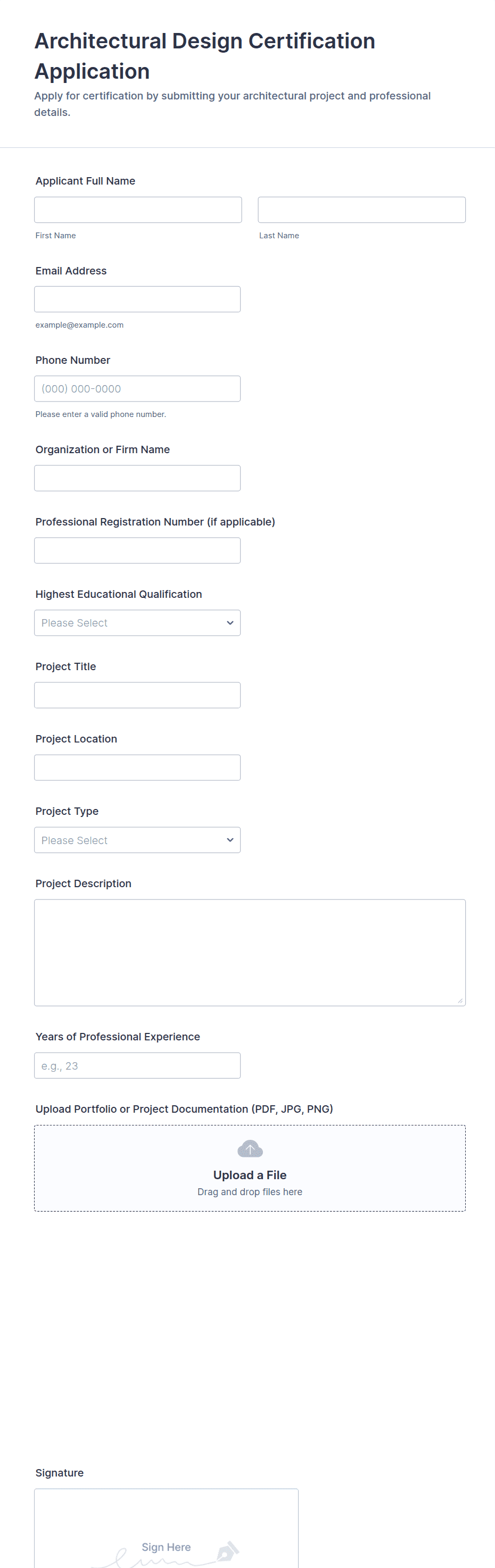Click the "Drag and drop files here" text
495x1568 pixels.
coord(250,1192)
